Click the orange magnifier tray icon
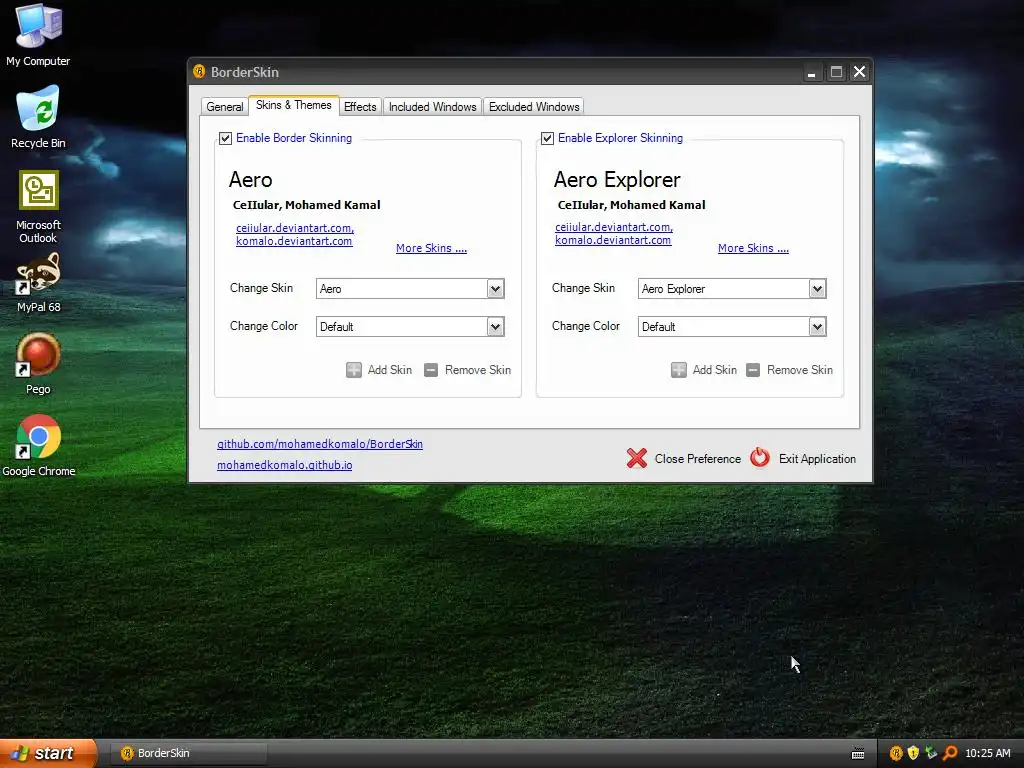The width and height of the screenshot is (1024, 768). click(x=950, y=753)
